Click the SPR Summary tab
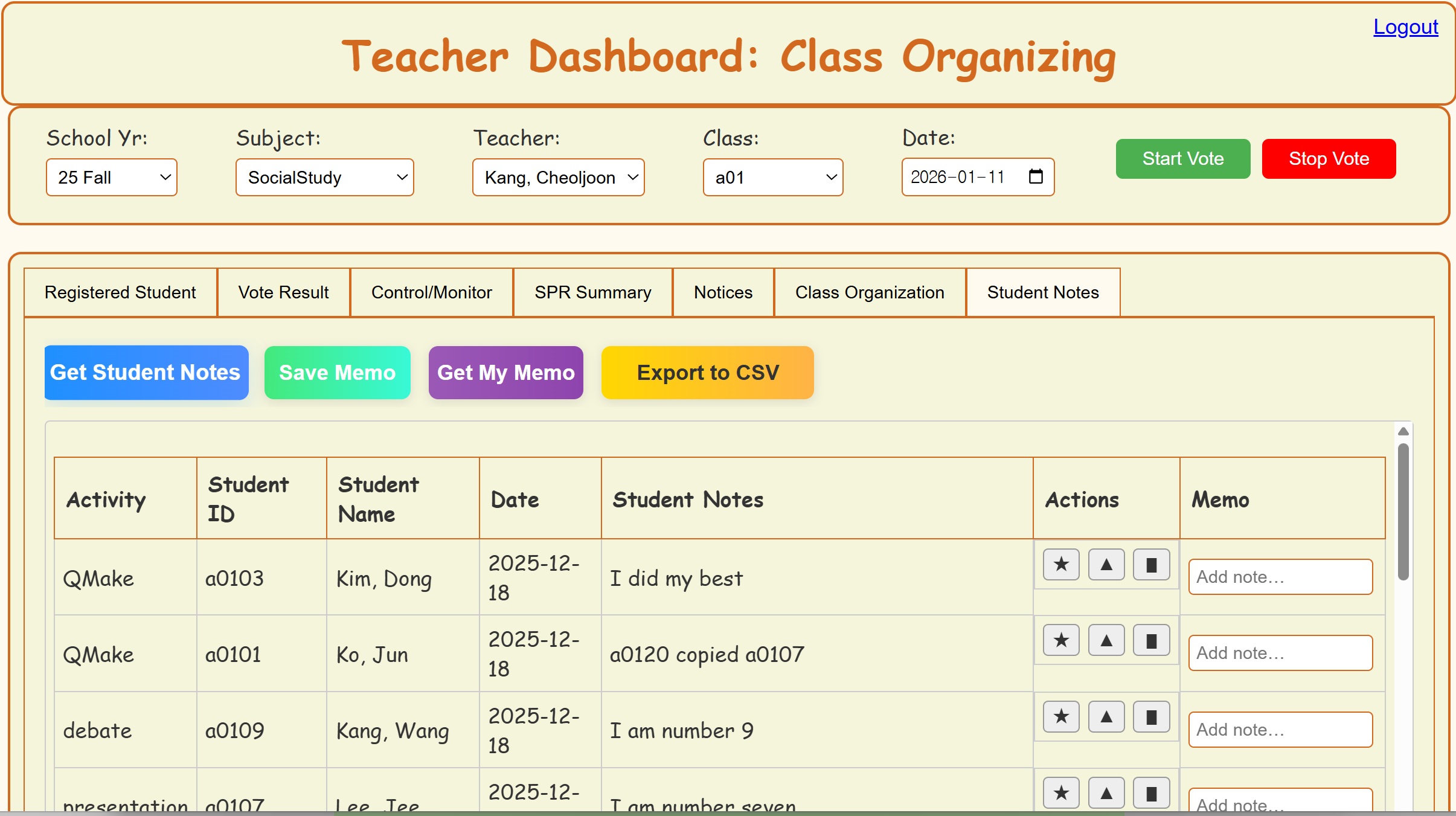The width and height of the screenshot is (1456, 816). (x=592, y=292)
